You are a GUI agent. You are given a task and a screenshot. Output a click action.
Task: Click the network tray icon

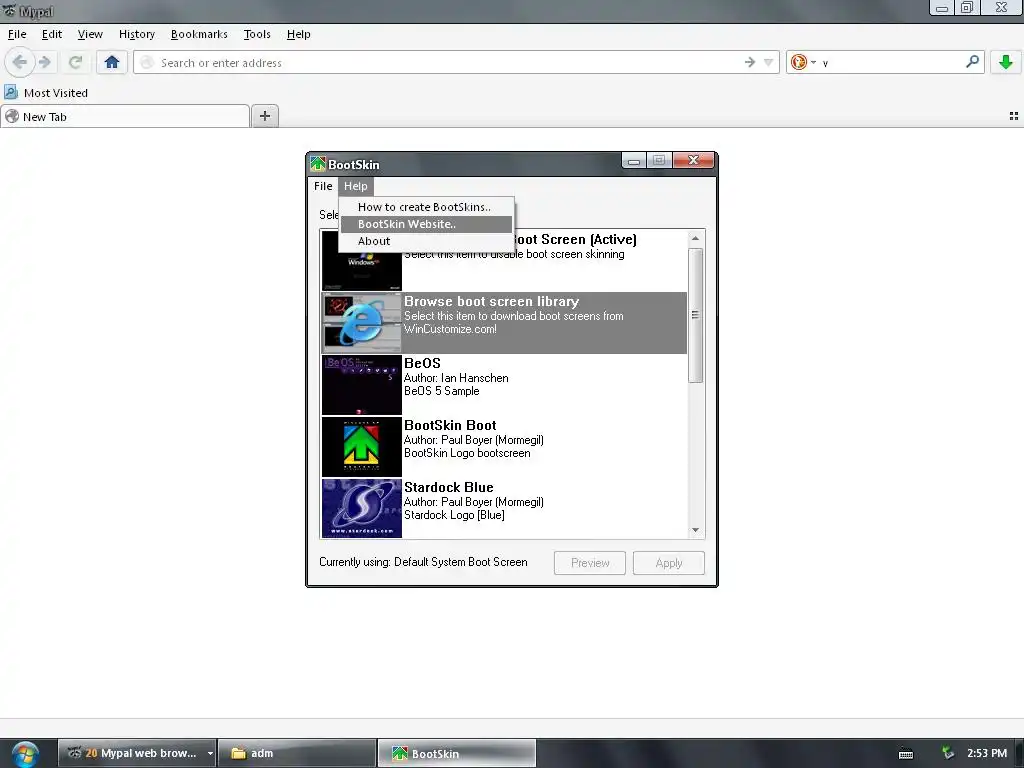point(948,753)
